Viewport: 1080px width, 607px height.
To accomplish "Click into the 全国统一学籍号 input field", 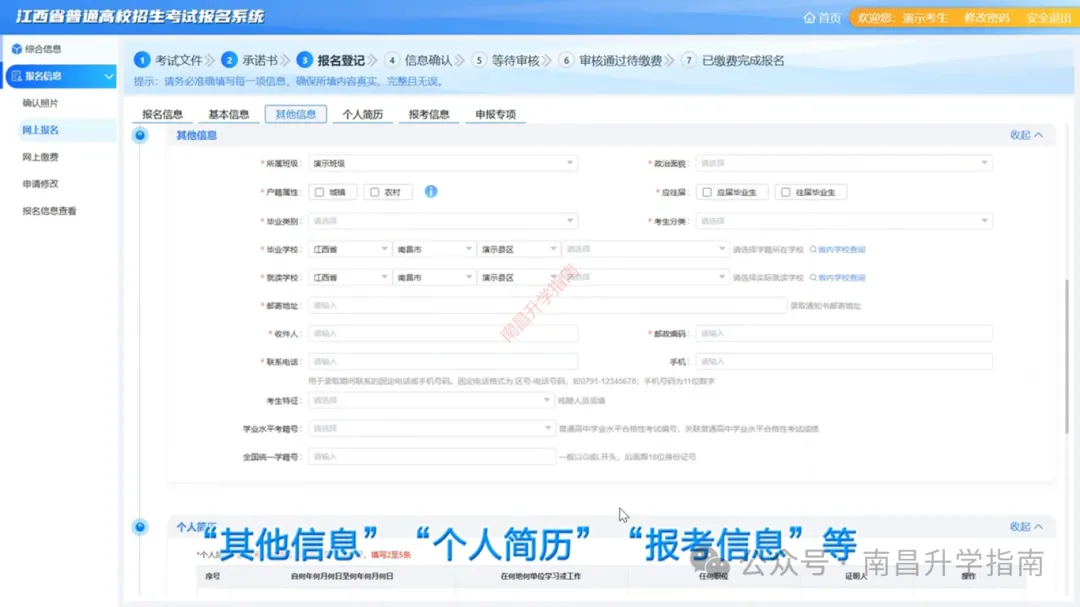I will 431,457.
